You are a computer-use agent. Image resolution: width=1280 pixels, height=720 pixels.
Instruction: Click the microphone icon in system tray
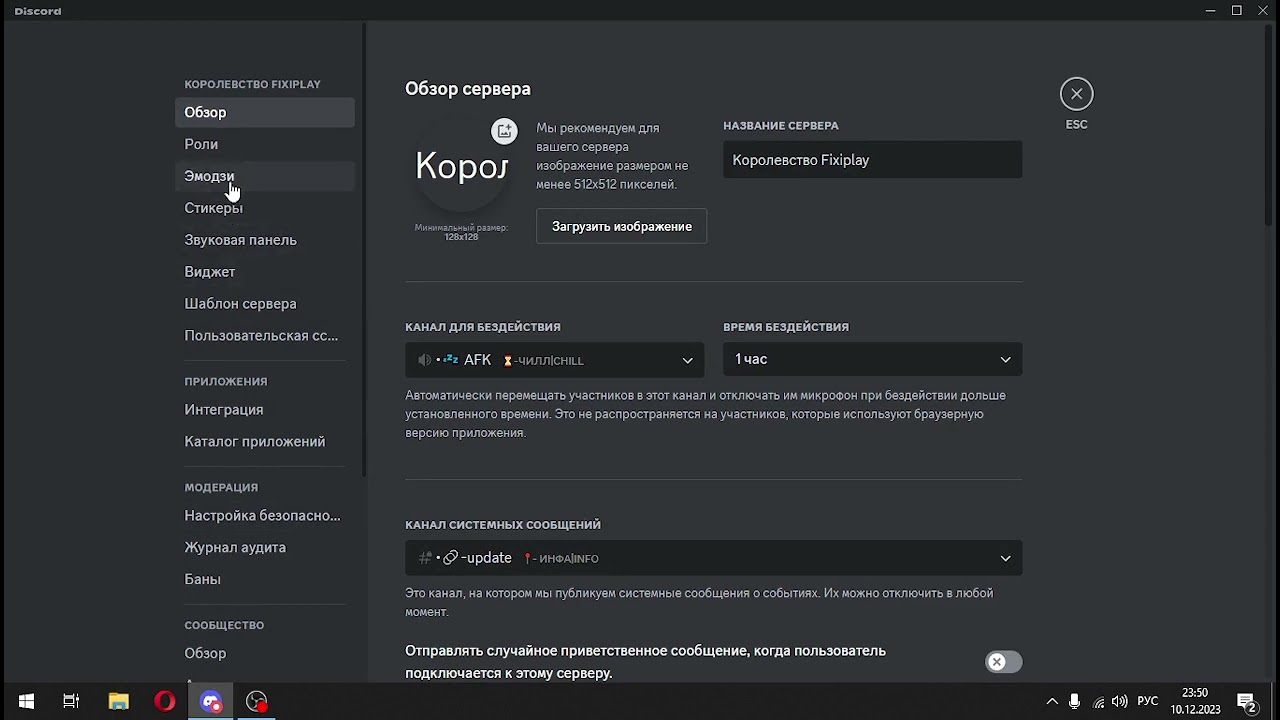pyautogui.click(x=1074, y=702)
